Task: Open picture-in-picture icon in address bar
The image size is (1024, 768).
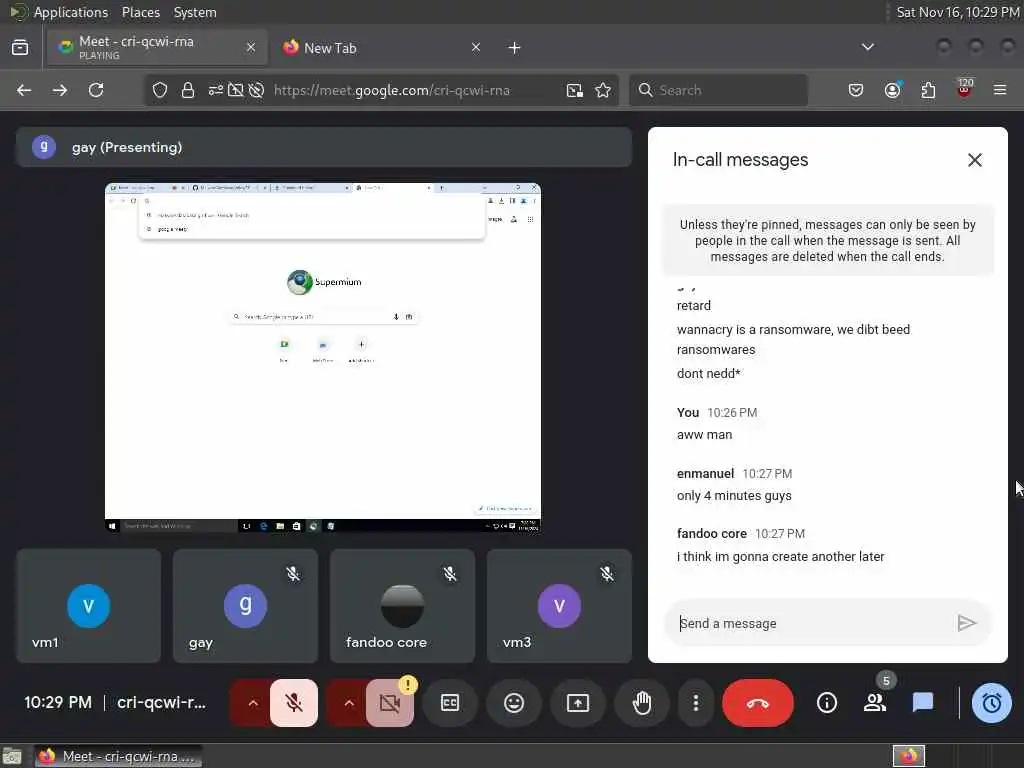Action: coord(575,90)
